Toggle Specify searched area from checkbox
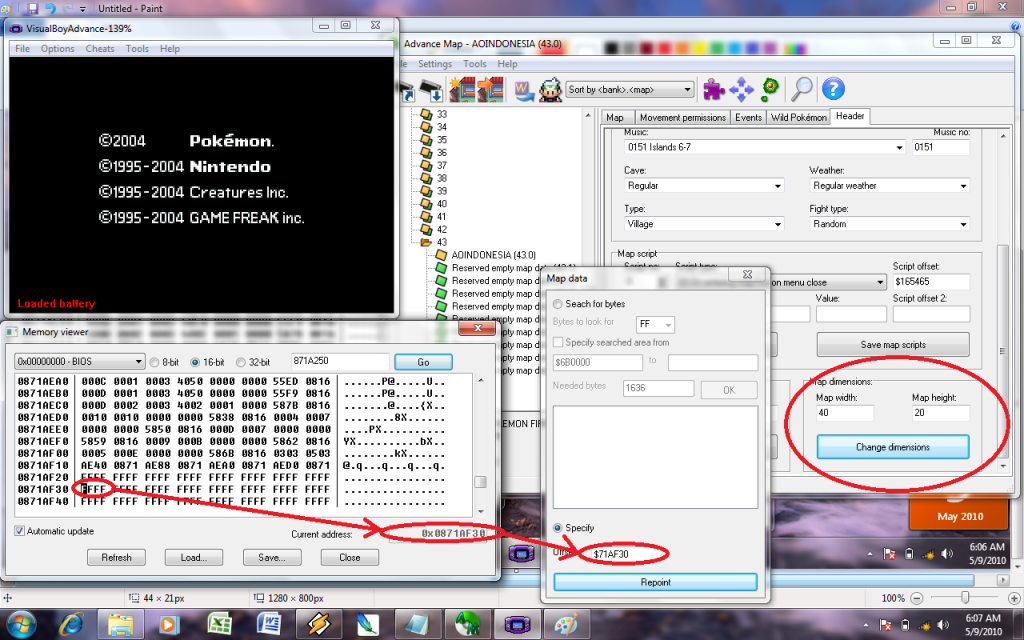 [558, 342]
